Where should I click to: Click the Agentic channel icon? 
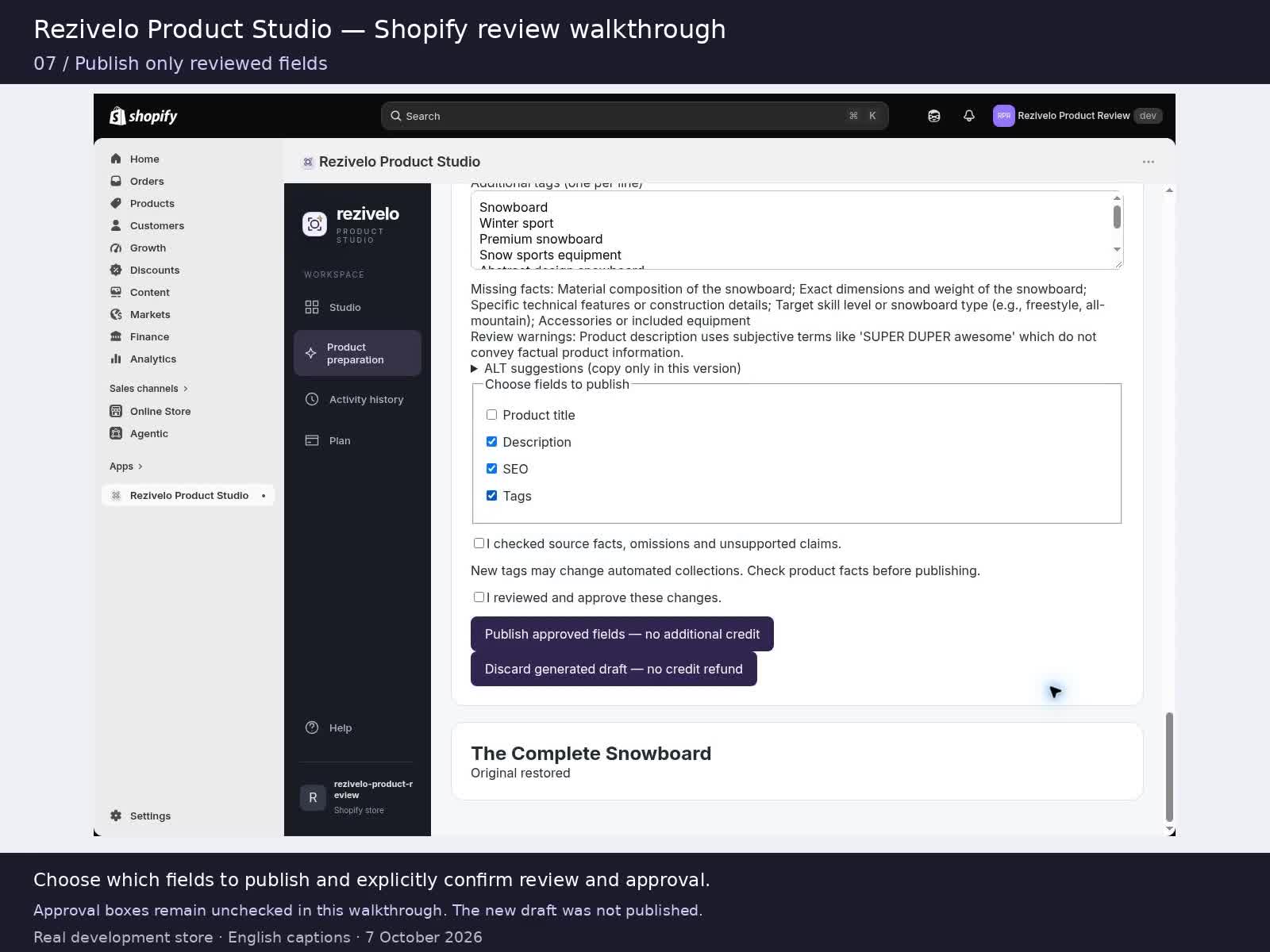point(116,433)
